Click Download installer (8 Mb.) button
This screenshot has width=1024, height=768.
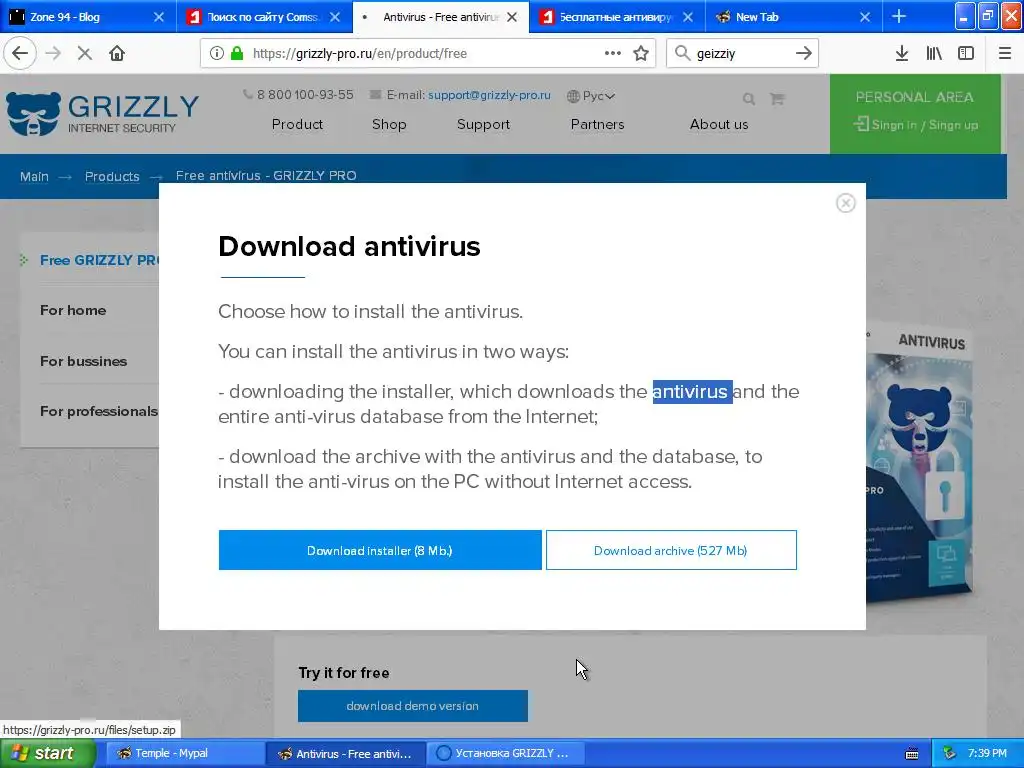[380, 550]
